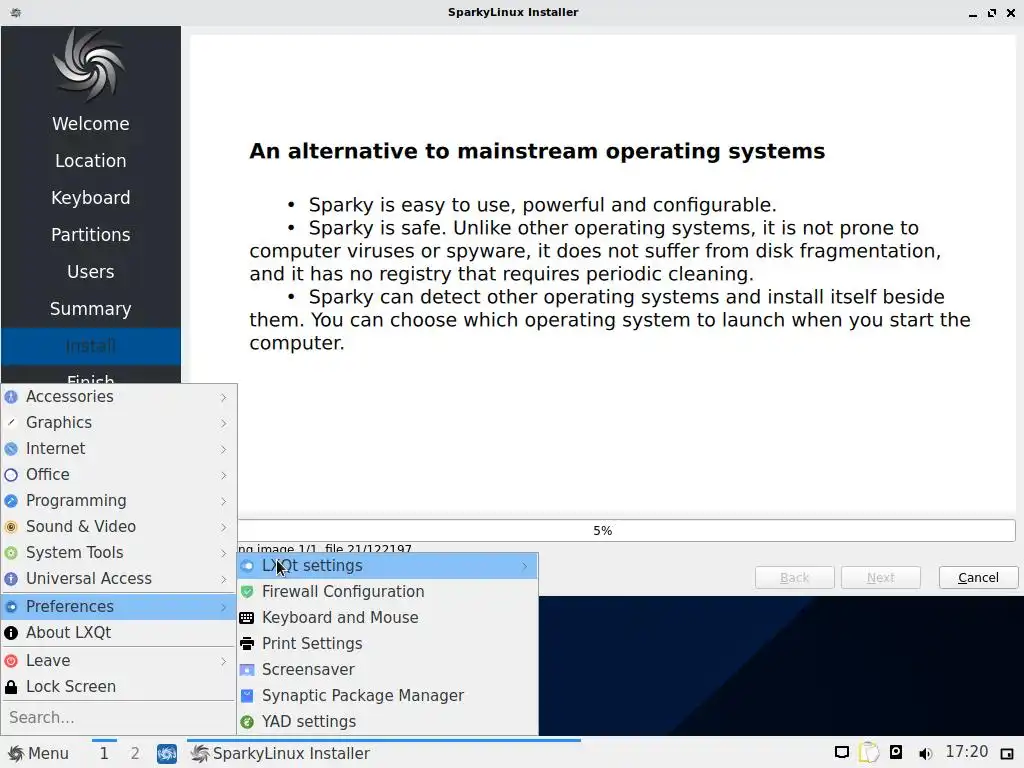1024x768 pixels.
Task: Click the Universal Access icon
Action: 11,579
